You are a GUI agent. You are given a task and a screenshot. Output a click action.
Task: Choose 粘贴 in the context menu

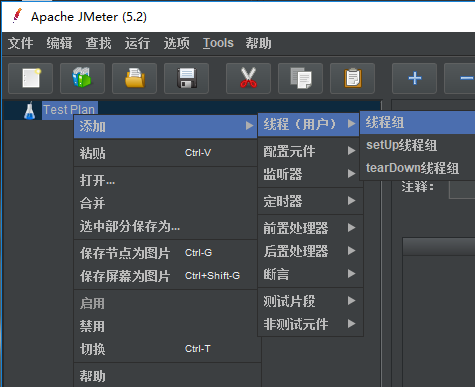pos(166,153)
